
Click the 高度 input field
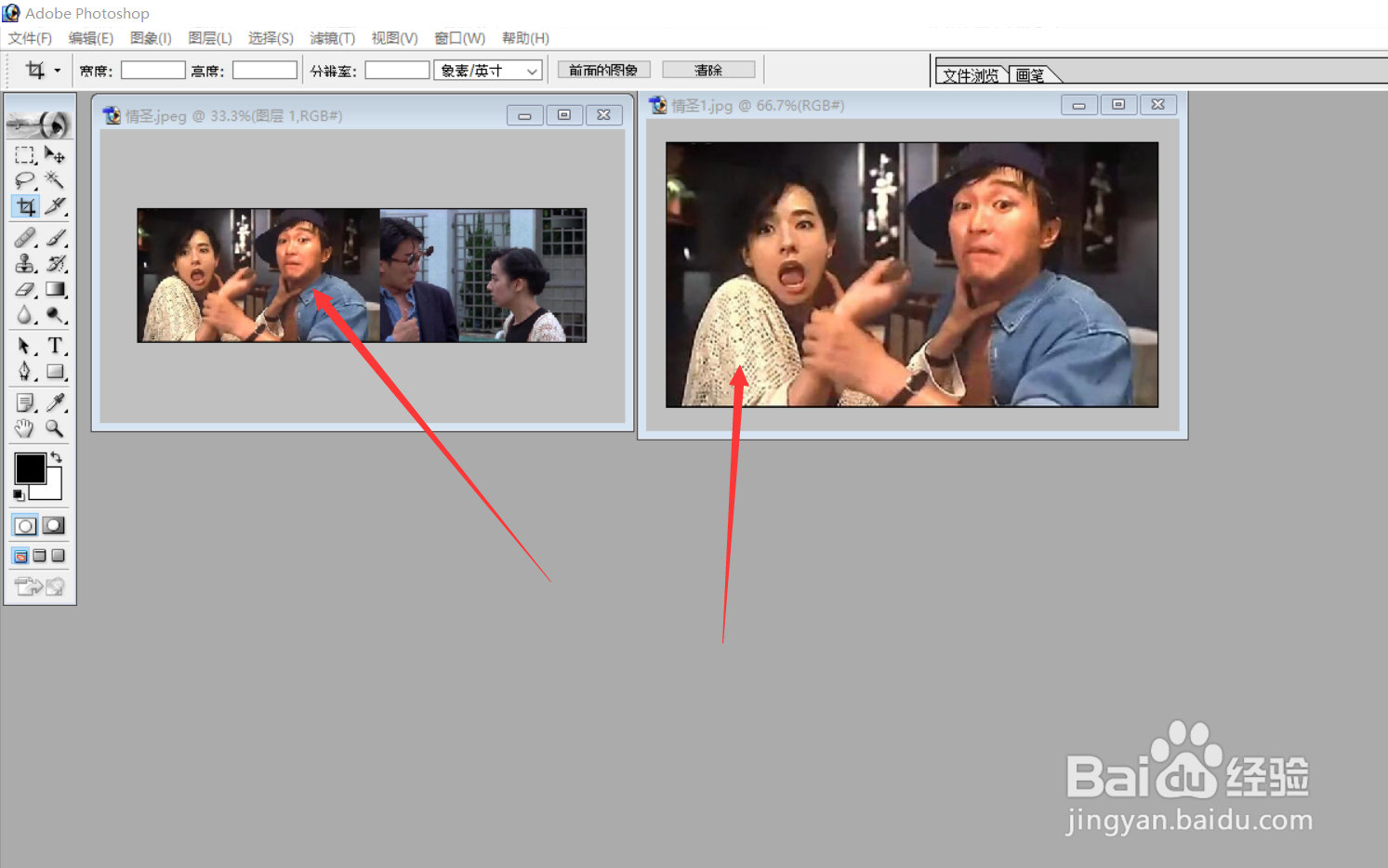pos(265,71)
